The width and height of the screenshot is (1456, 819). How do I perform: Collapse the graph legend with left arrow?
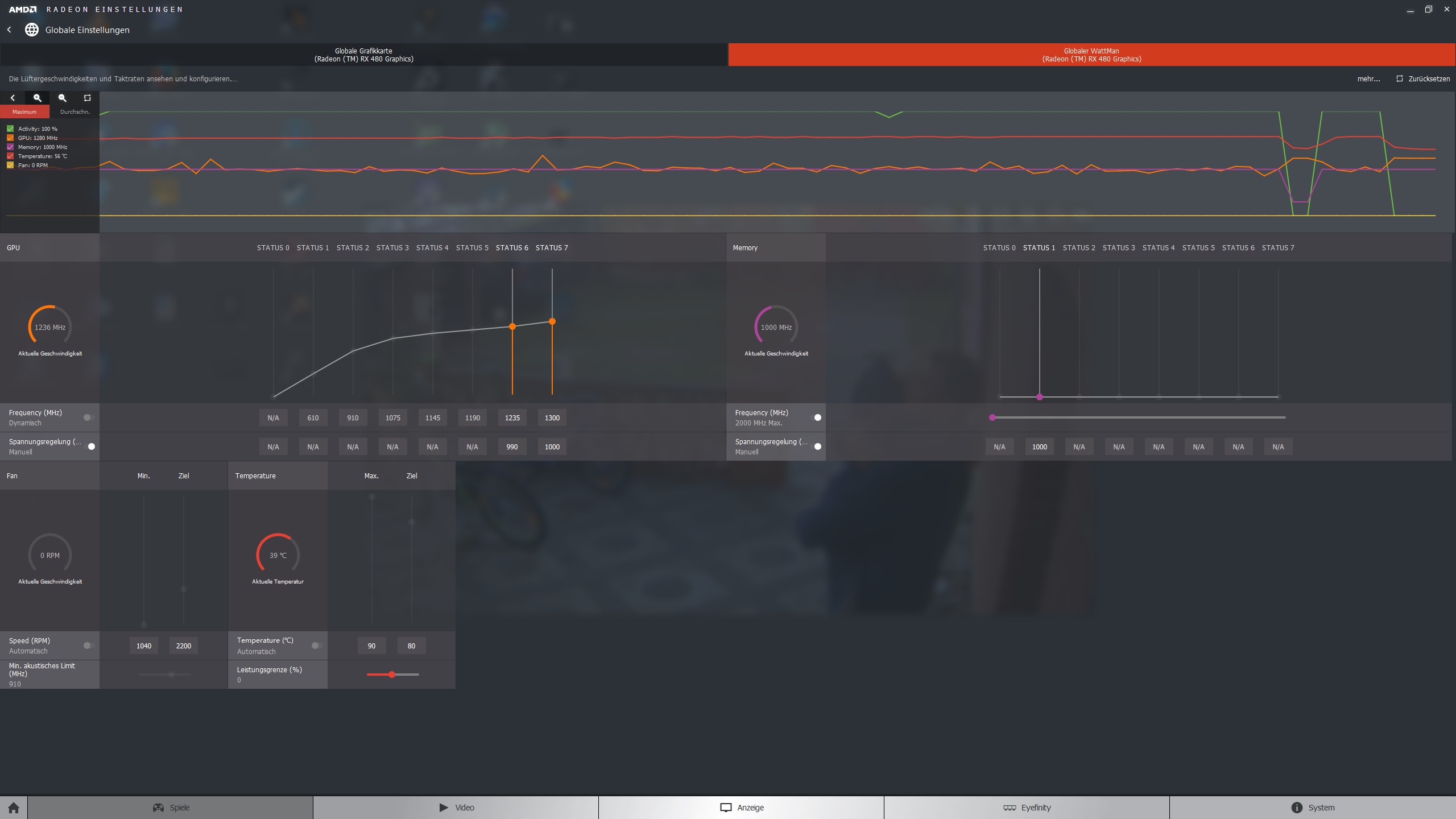[13, 98]
